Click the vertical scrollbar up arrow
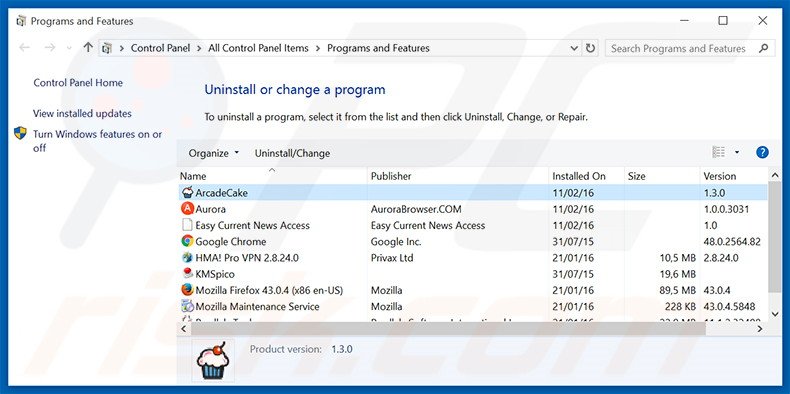This screenshot has height=394, width=790. [x=775, y=175]
